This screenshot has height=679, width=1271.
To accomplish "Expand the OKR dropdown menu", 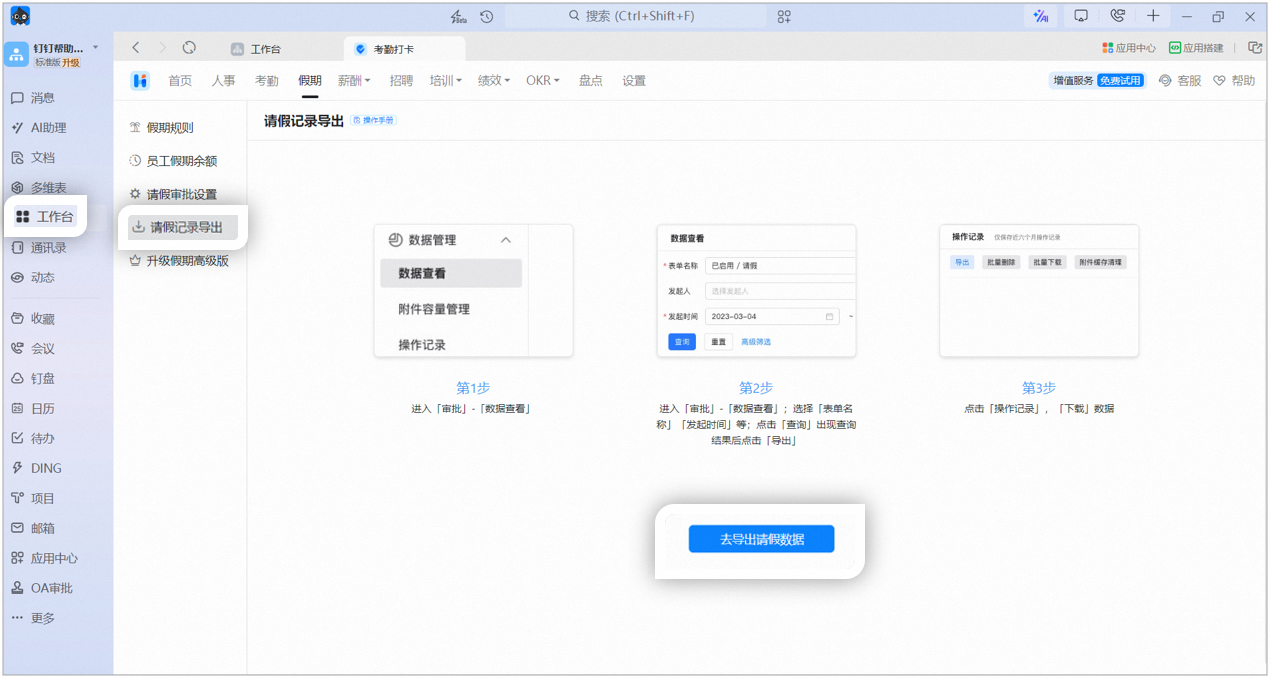I will tap(543, 81).
